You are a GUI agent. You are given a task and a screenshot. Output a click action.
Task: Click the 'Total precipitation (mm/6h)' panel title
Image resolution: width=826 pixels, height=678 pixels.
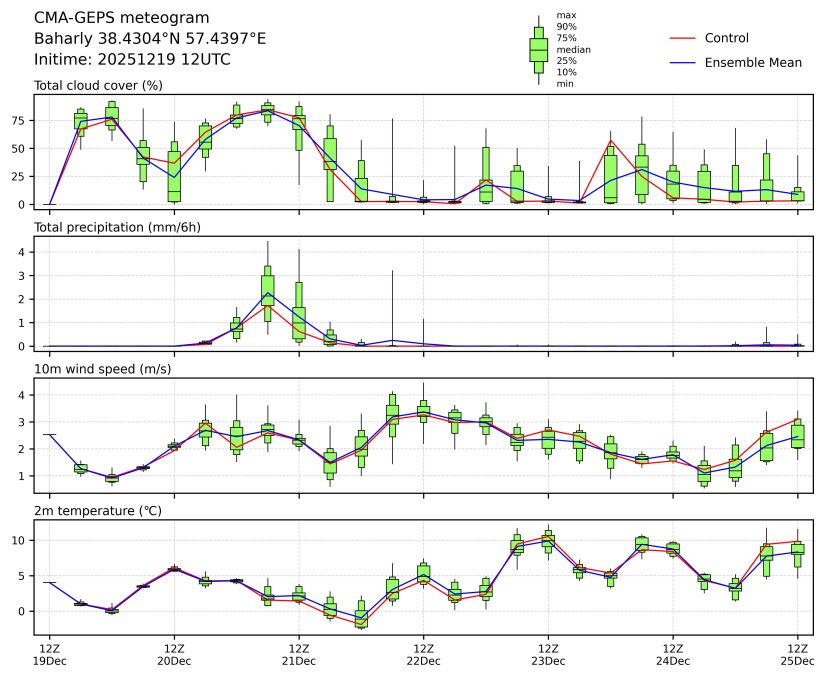[x=118, y=227]
